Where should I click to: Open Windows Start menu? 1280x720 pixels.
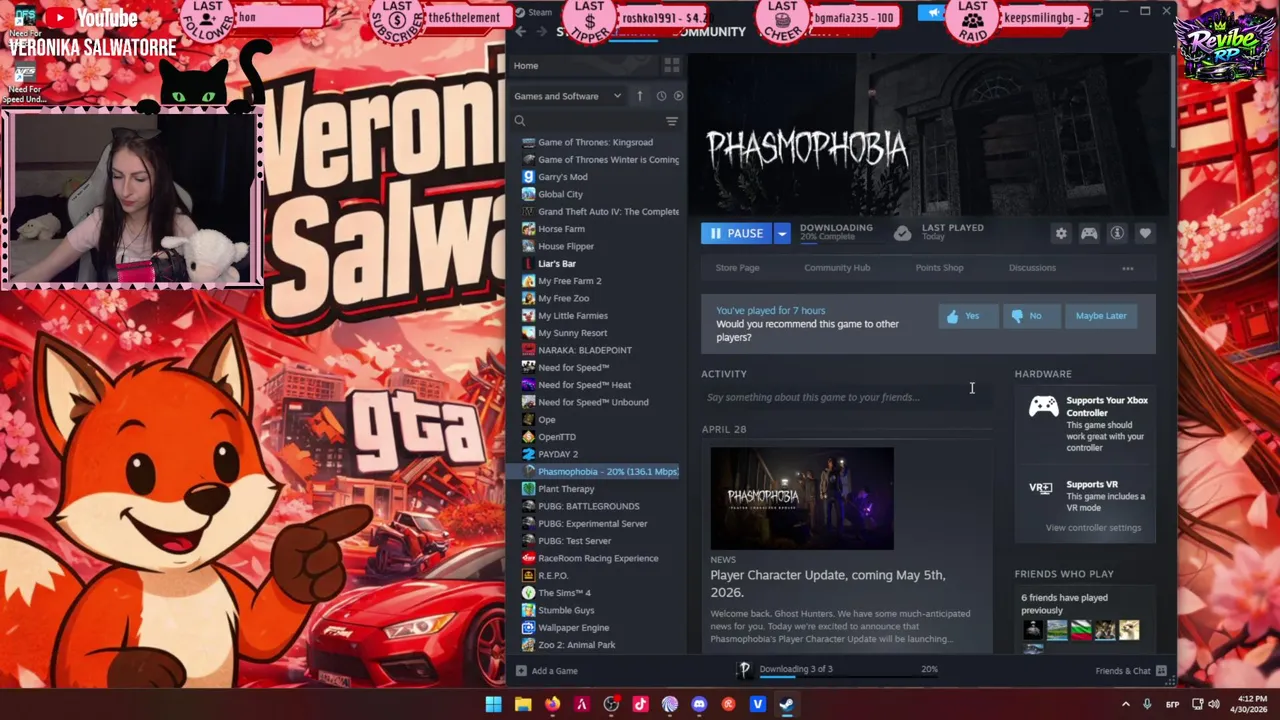(493, 704)
